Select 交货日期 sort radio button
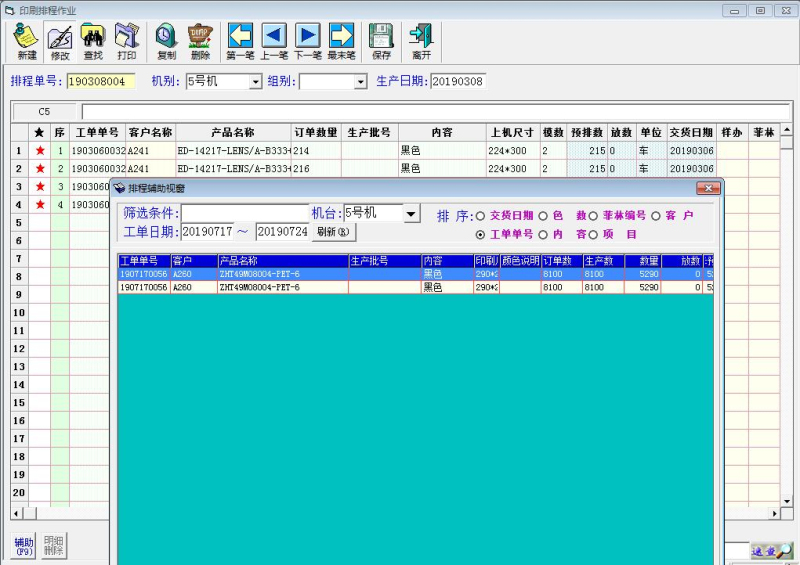The width and height of the screenshot is (800, 565). [x=480, y=216]
